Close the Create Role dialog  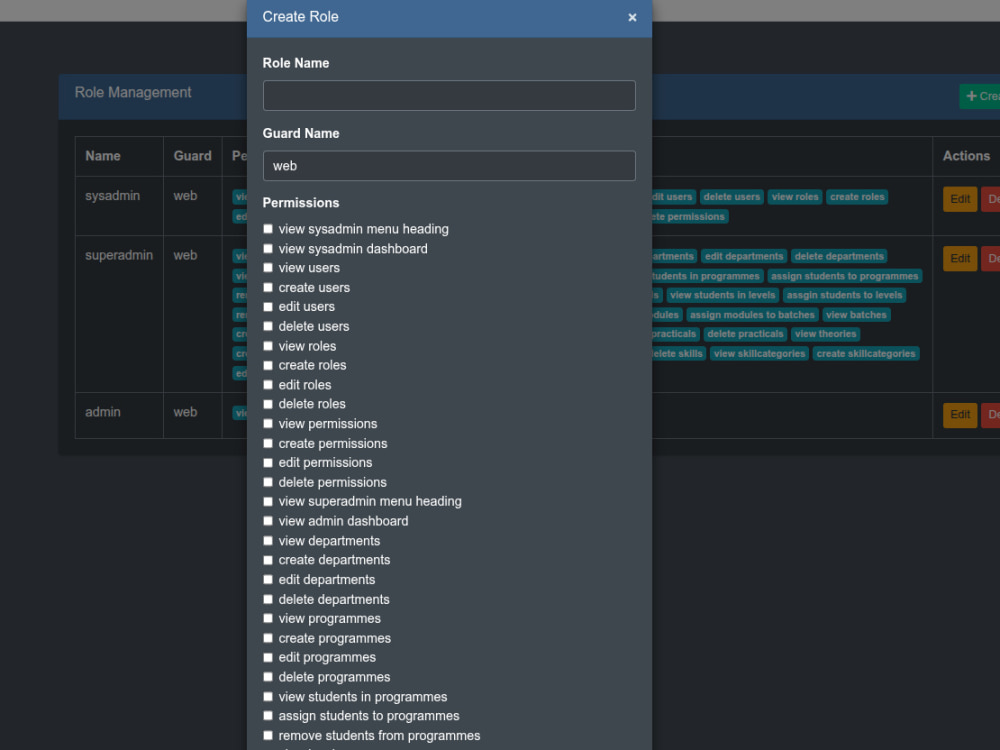click(x=632, y=17)
